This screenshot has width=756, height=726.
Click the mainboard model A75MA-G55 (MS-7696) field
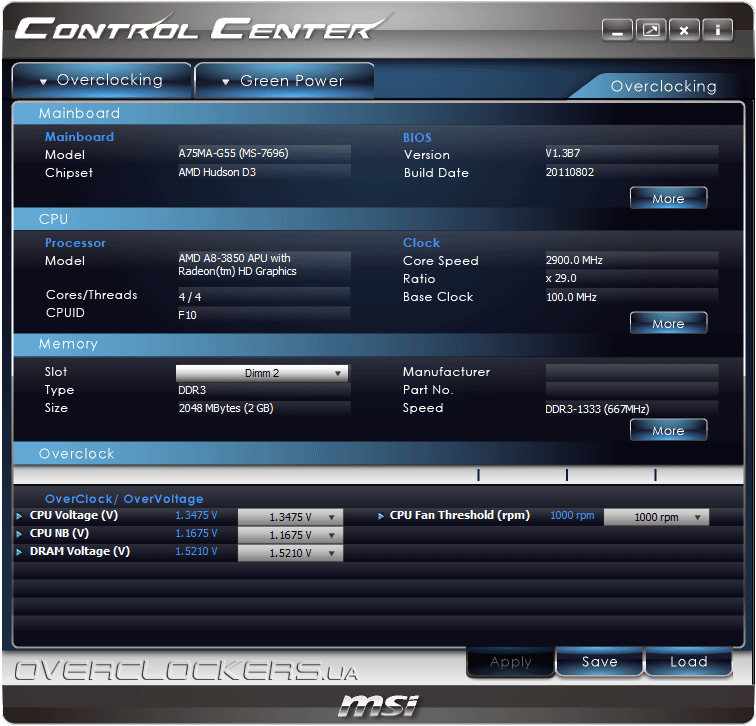click(x=264, y=153)
